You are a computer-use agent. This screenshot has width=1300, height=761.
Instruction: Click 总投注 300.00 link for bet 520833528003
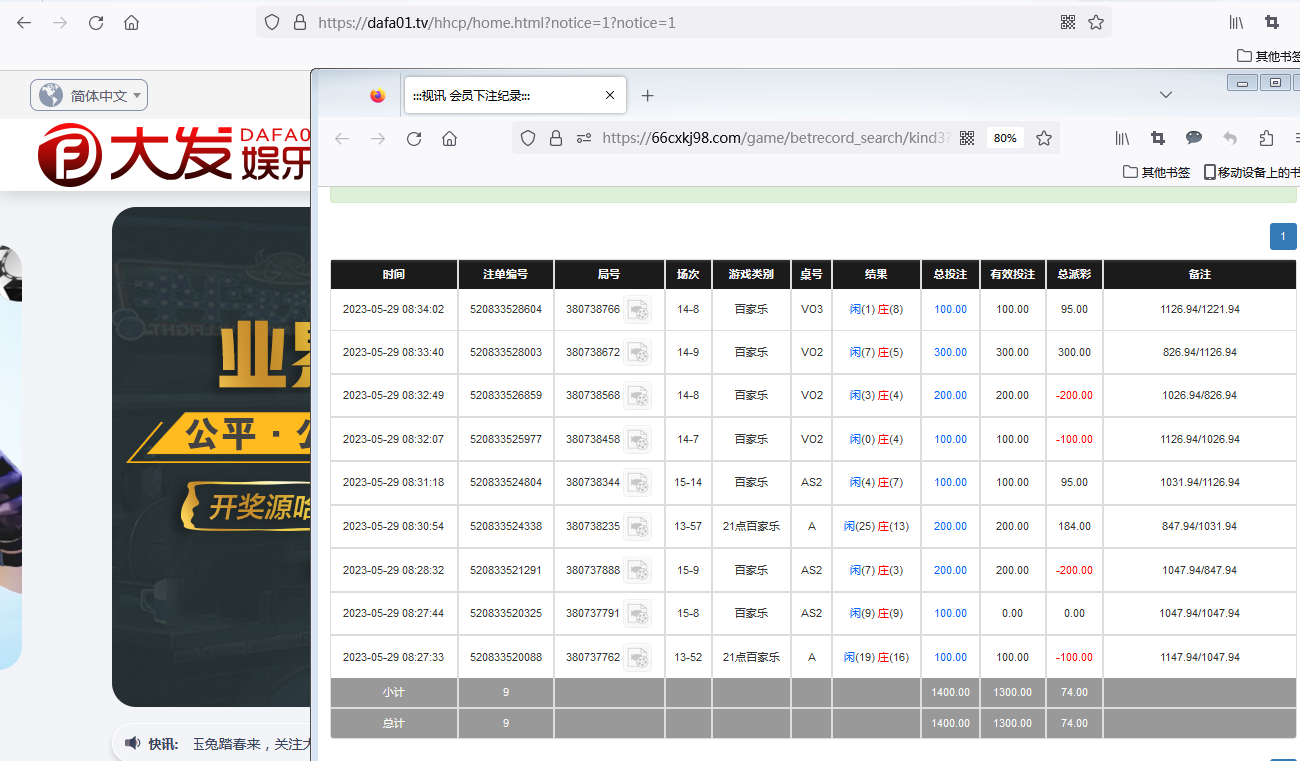(x=950, y=353)
